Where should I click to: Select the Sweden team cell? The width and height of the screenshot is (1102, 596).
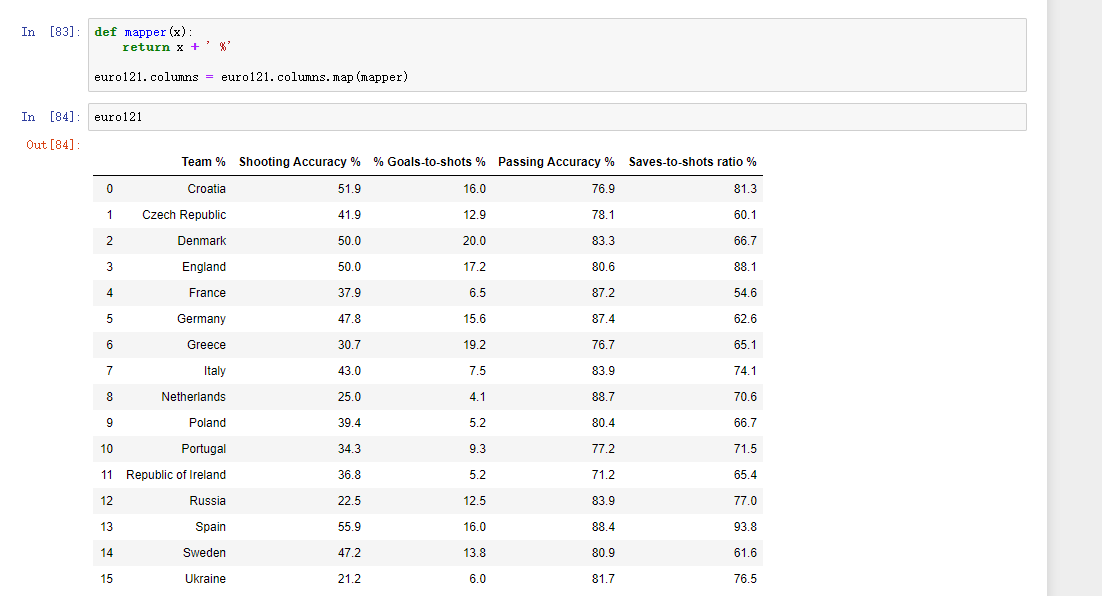pyautogui.click(x=205, y=553)
